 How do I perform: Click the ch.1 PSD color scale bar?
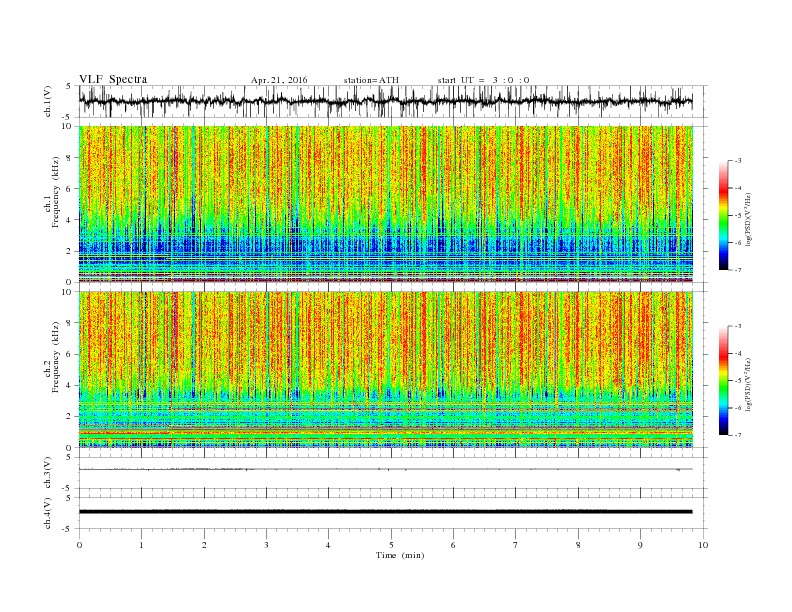(723, 215)
